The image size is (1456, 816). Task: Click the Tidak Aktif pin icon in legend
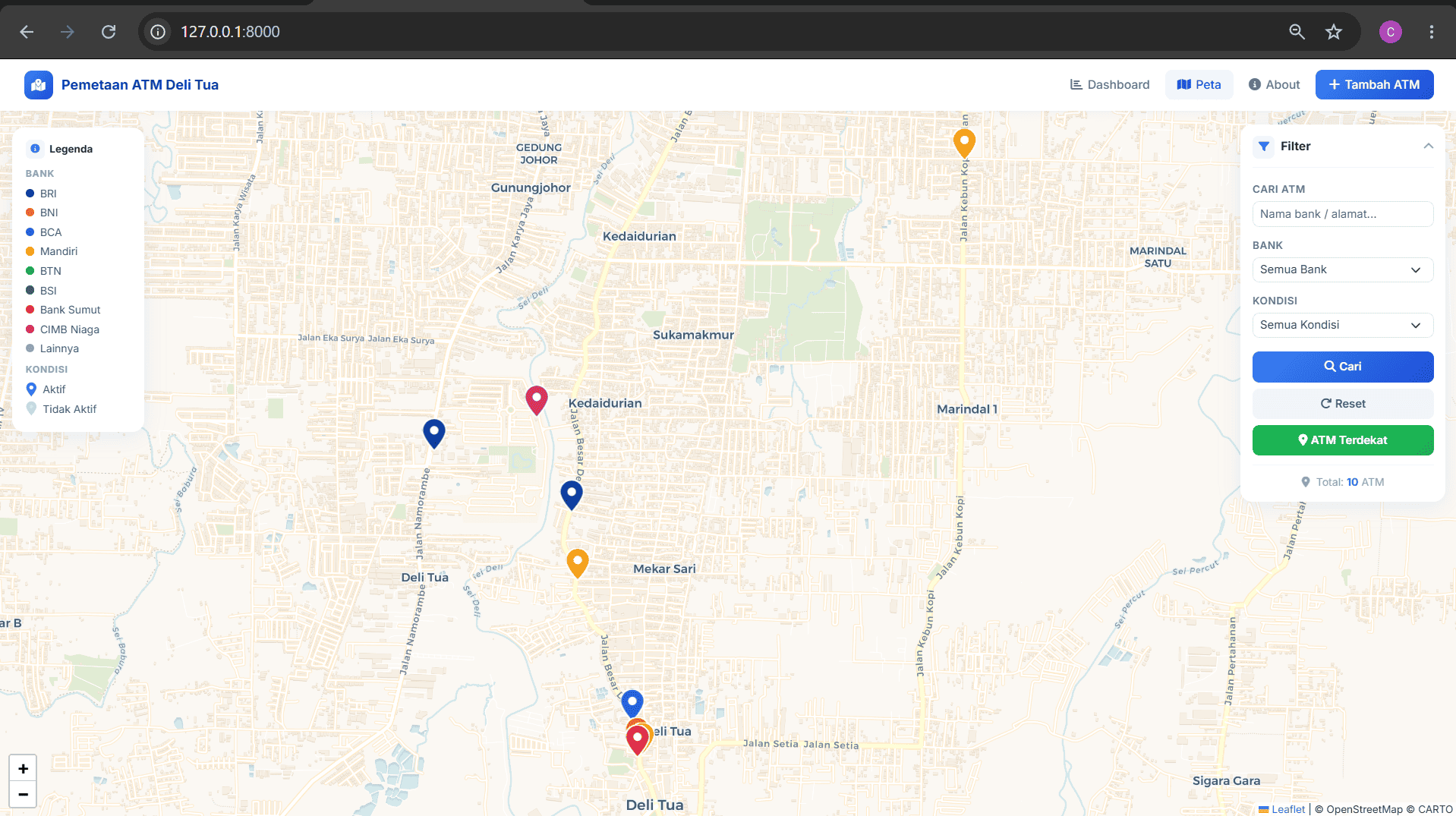31,409
